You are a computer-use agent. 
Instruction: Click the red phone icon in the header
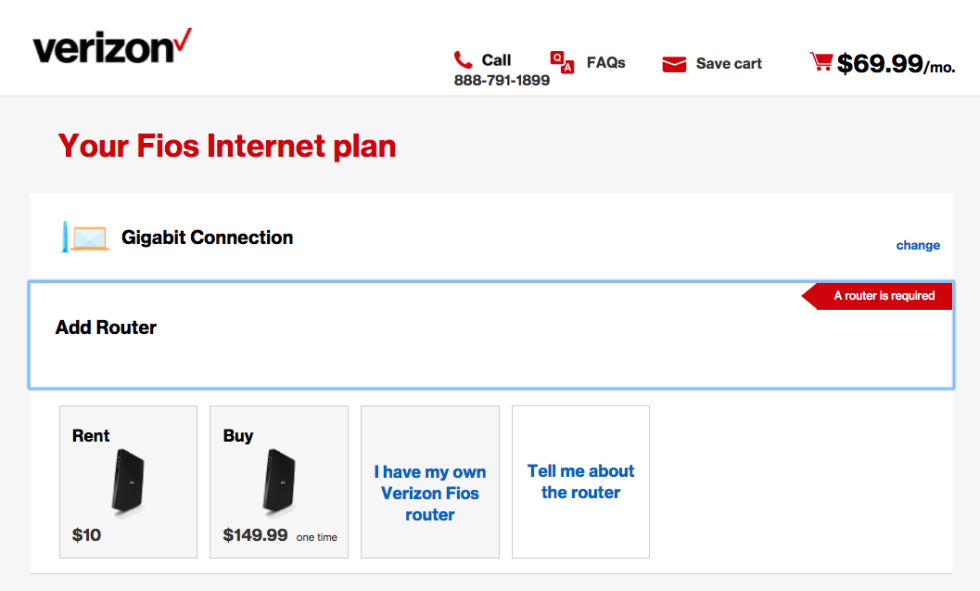coord(461,59)
